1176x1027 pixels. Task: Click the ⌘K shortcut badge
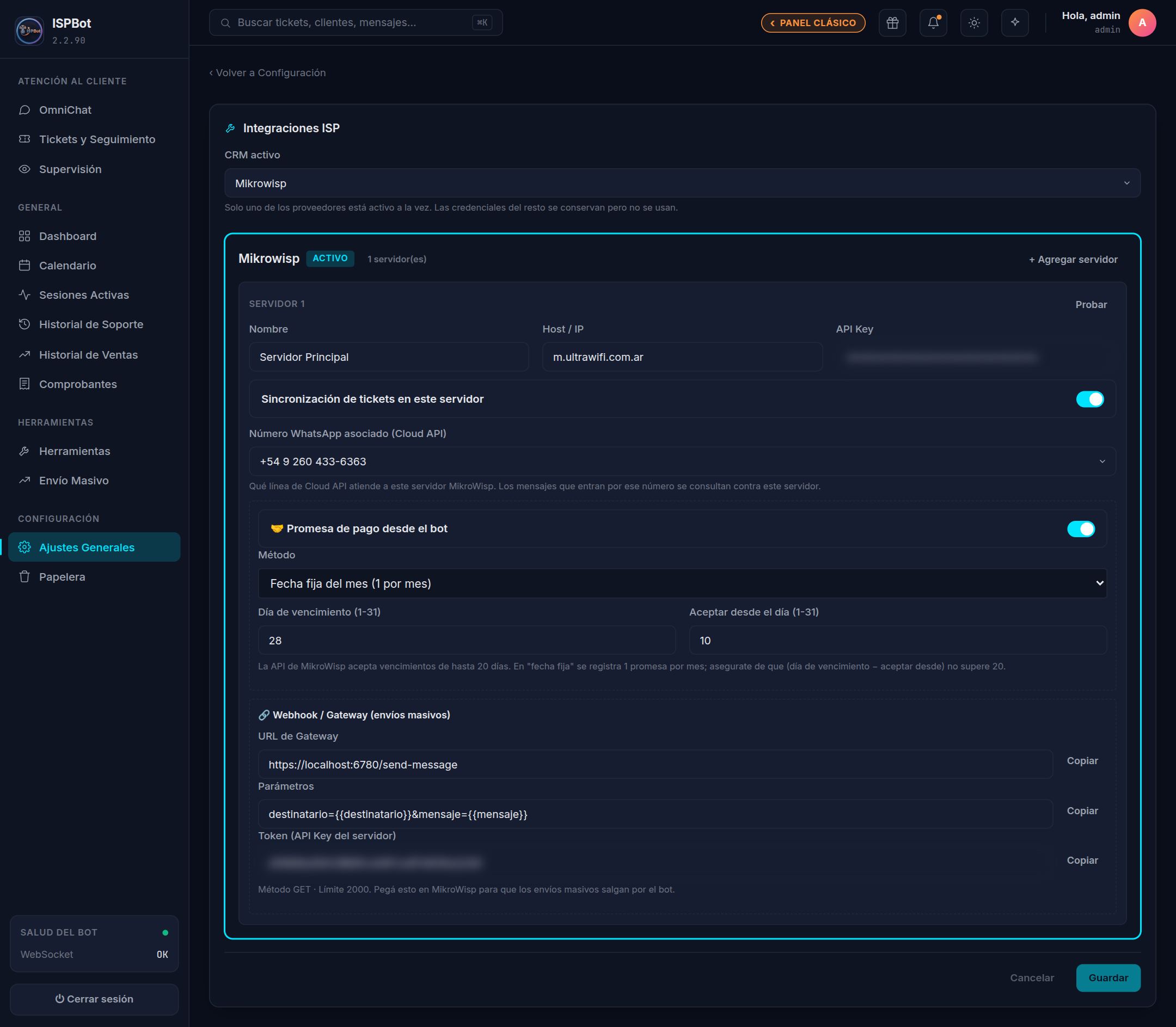[x=482, y=23]
